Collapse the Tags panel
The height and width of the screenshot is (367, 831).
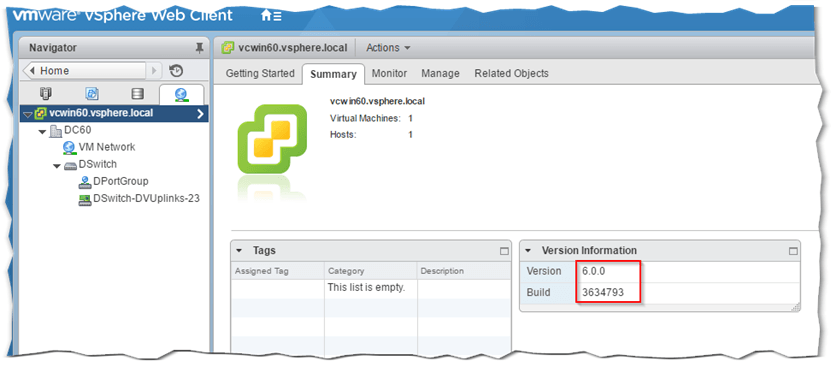tap(239, 251)
